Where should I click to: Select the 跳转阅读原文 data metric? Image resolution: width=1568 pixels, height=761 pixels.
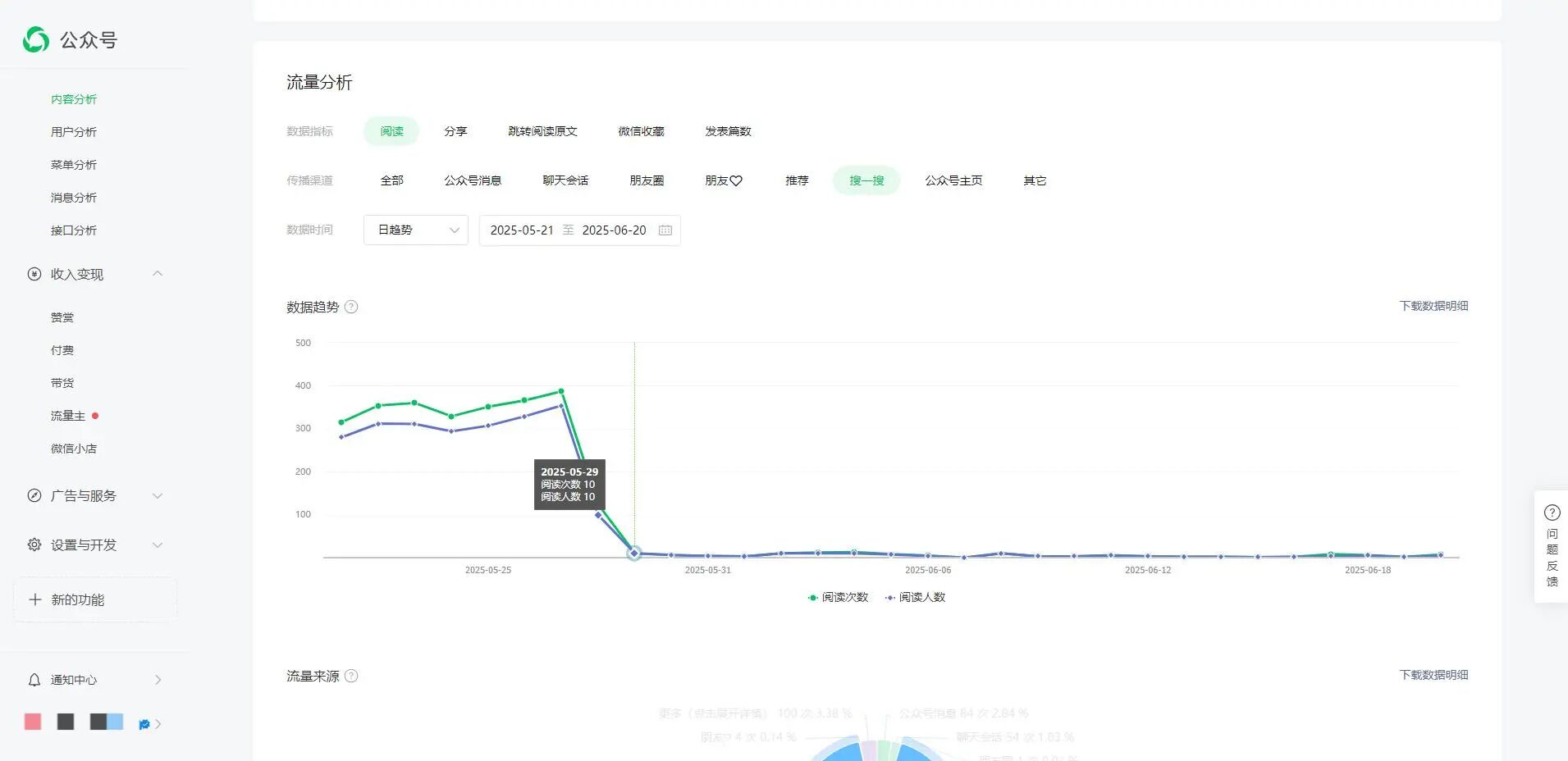(x=542, y=131)
